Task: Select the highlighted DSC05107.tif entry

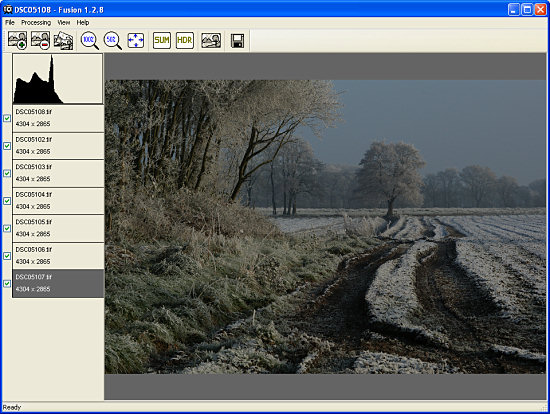Action: click(58, 283)
